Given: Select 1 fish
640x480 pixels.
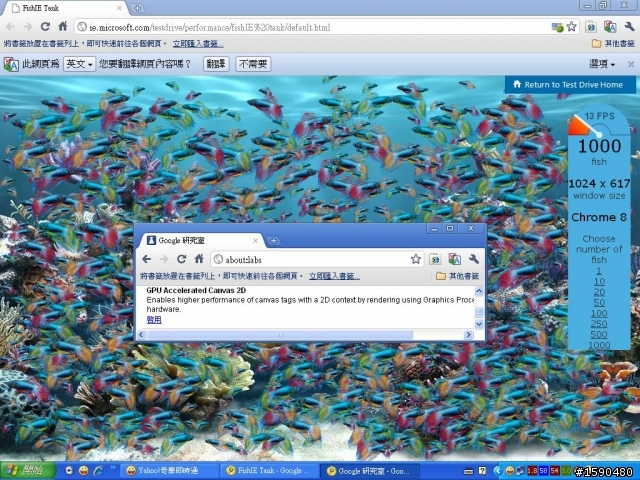Looking at the screenshot, I should [599, 271].
